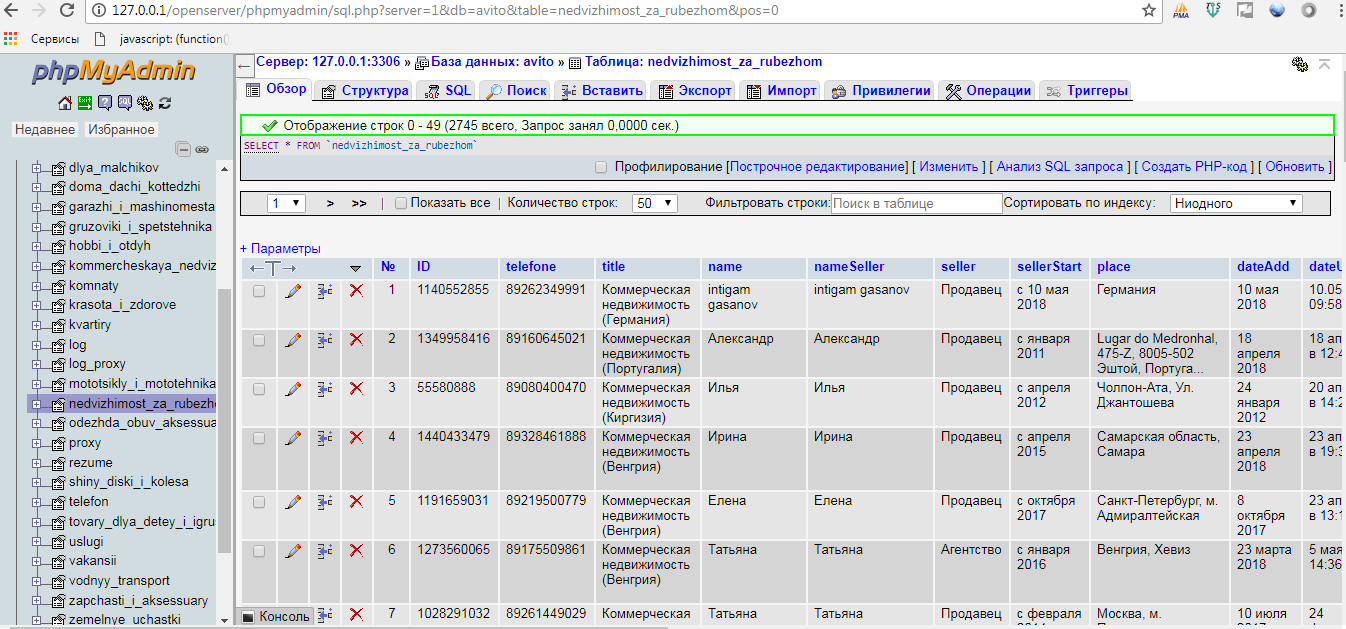Open the sort by index dropdown
1346x629 pixels.
1236,203
